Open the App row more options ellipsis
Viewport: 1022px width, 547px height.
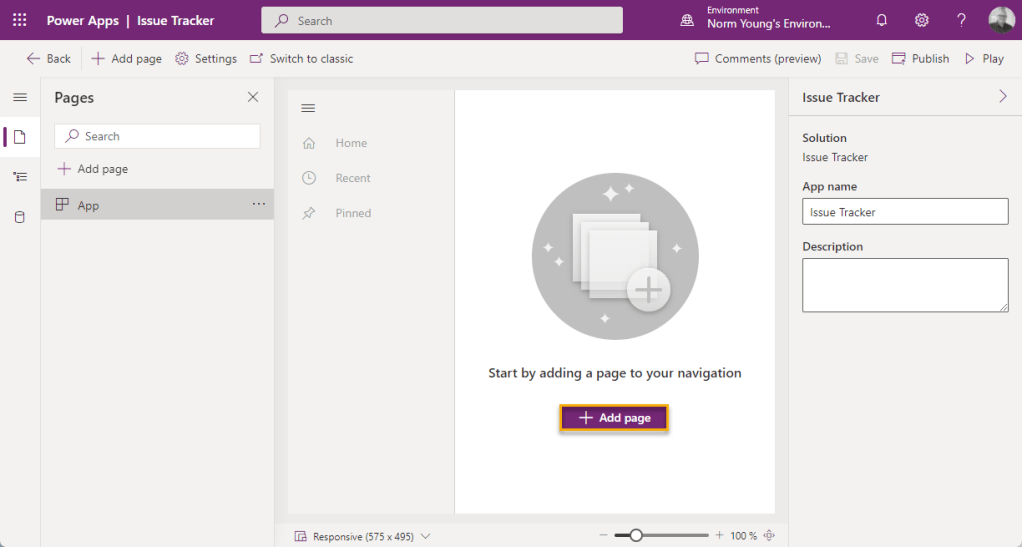point(259,204)
